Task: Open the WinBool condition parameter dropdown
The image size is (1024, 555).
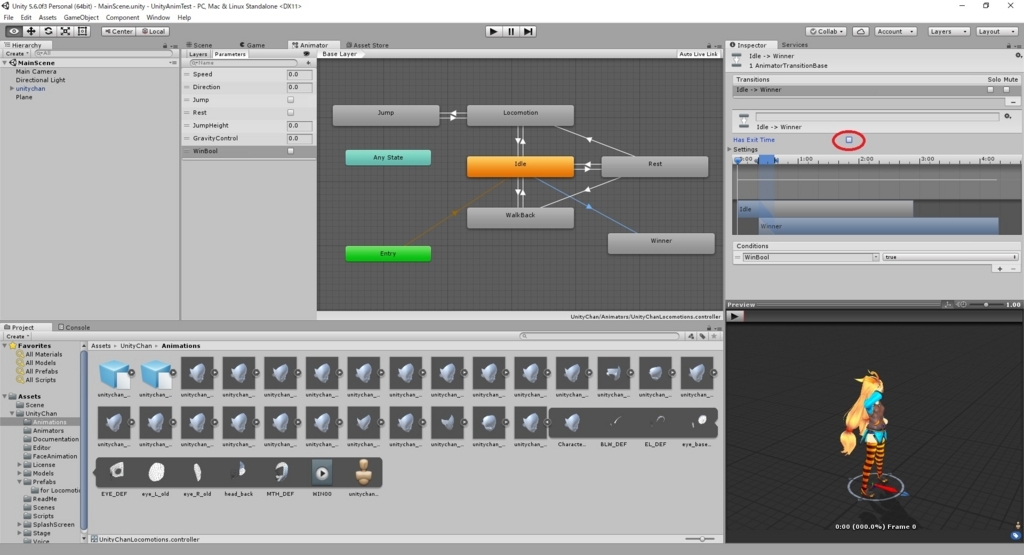Action: [810, 257]
